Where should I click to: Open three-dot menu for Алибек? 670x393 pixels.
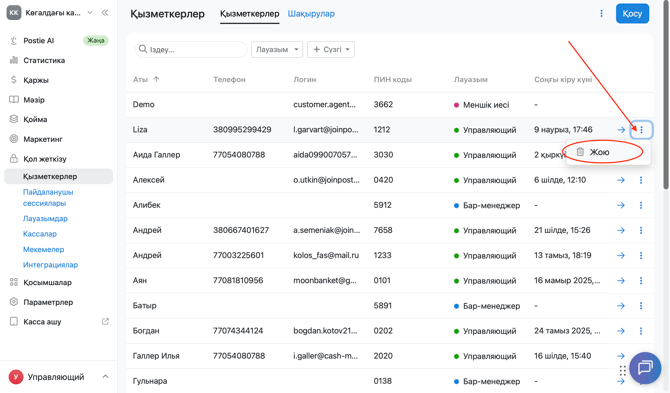(641, 205)
